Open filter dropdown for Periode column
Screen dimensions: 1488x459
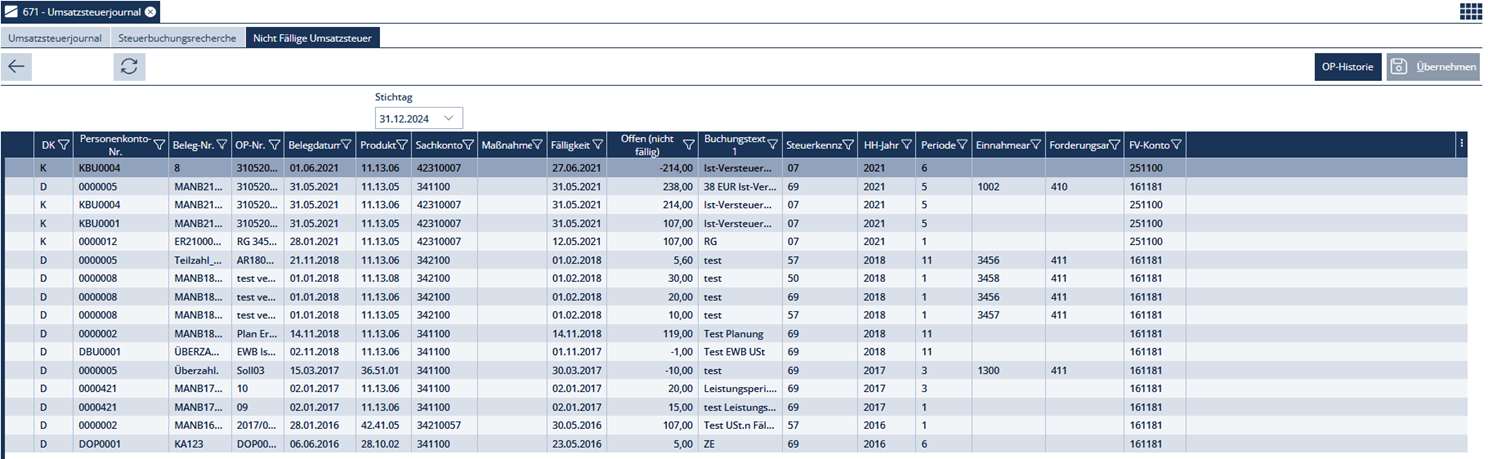pyautogui.click(x=963, y=145)
